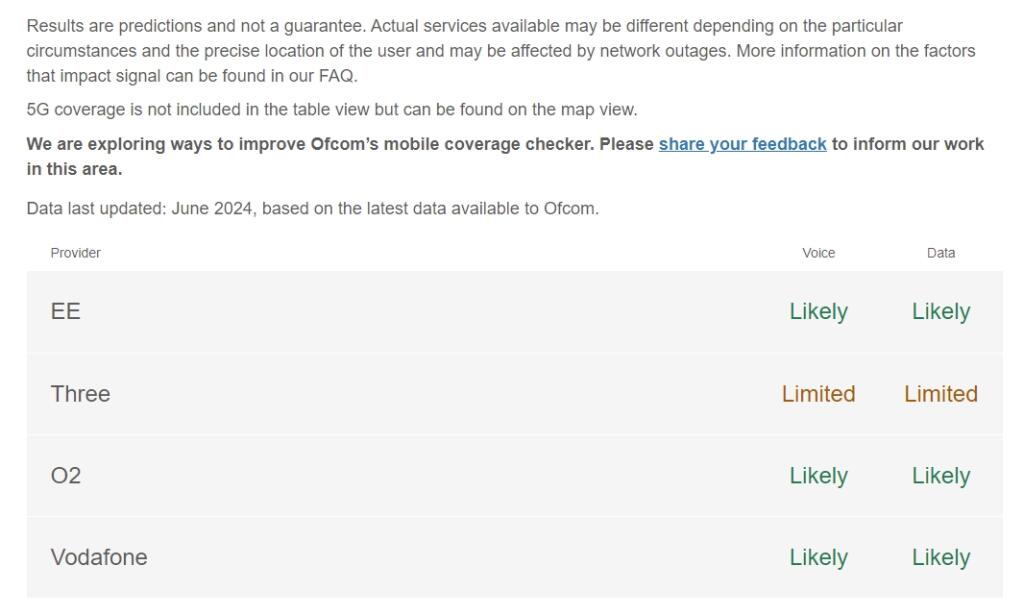Click the Voice column header

click(x=818, y=253)
